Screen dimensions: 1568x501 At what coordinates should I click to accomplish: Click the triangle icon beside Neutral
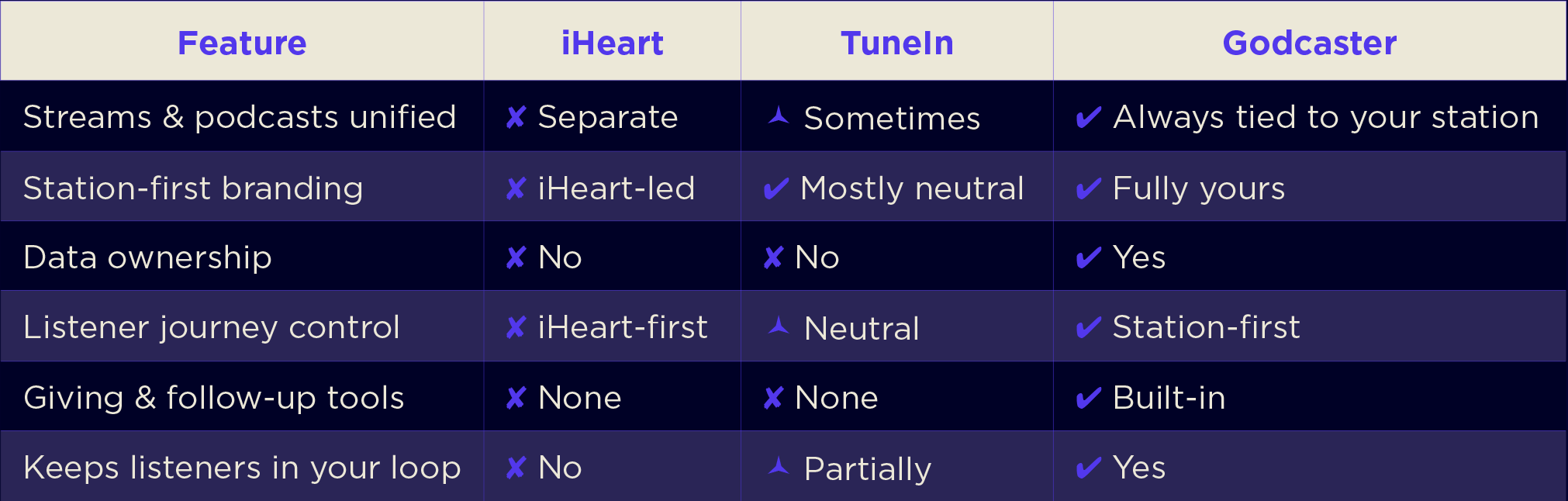(x=779, y=327)
